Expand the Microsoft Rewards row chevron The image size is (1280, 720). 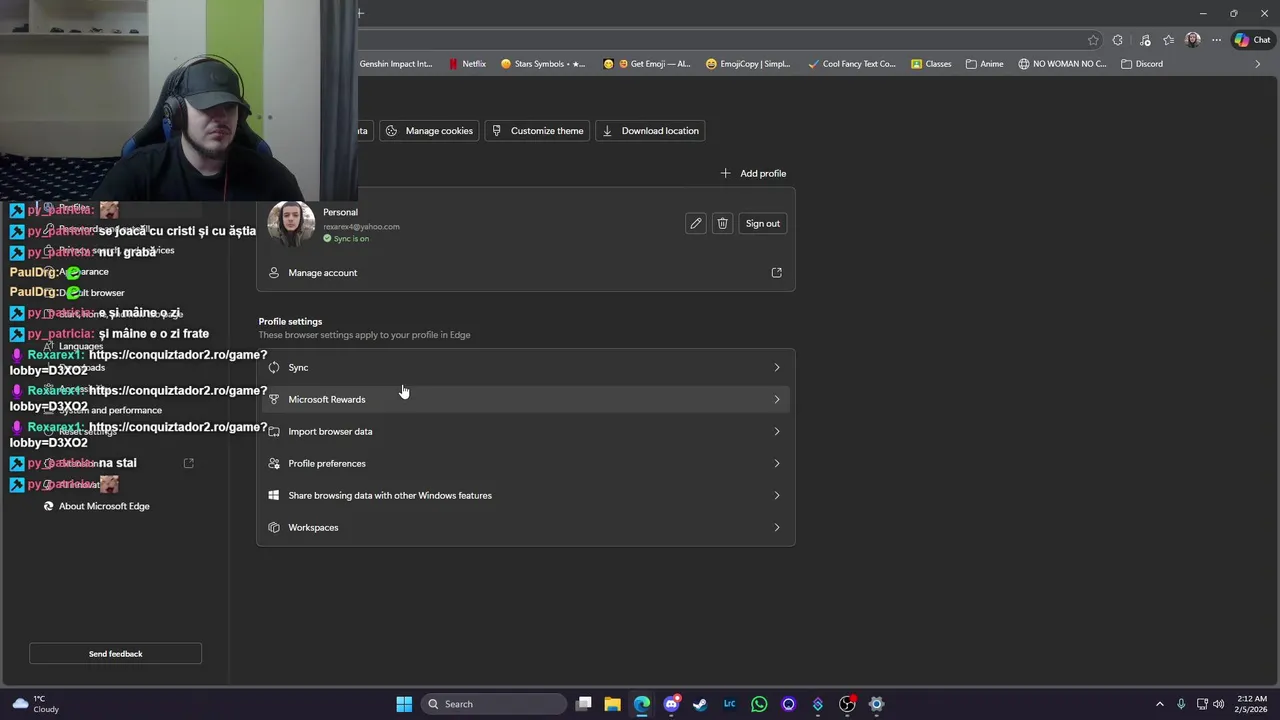tap(777, 399)
